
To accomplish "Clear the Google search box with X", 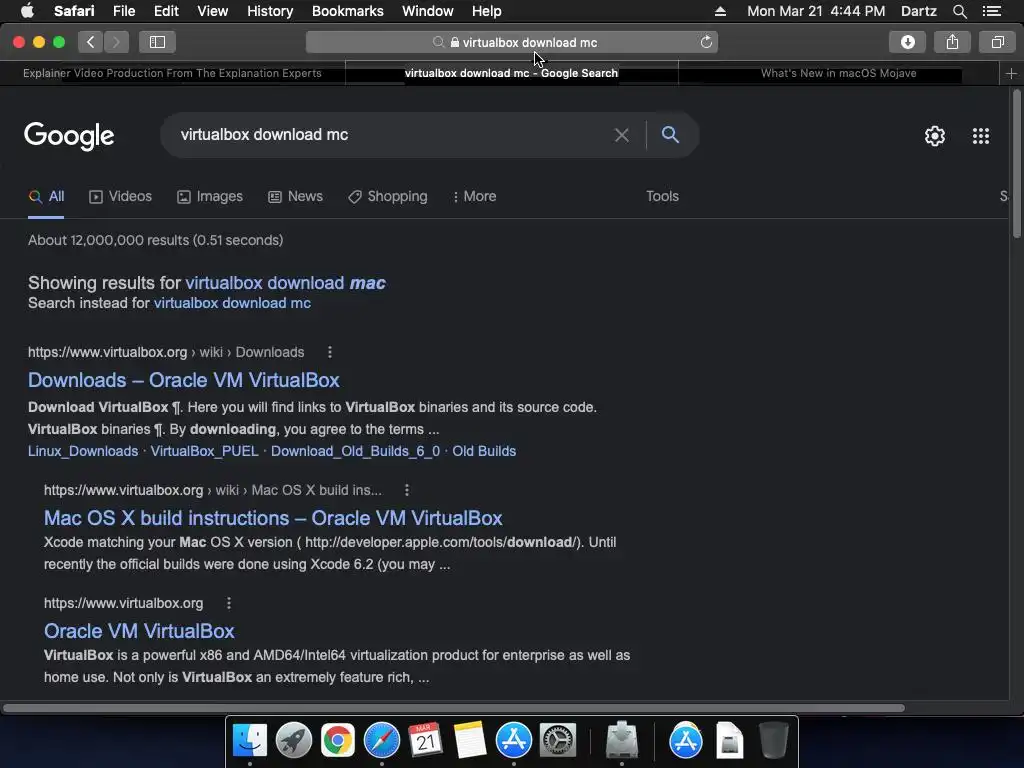I will pyautogui.click(x=622, y=135).
